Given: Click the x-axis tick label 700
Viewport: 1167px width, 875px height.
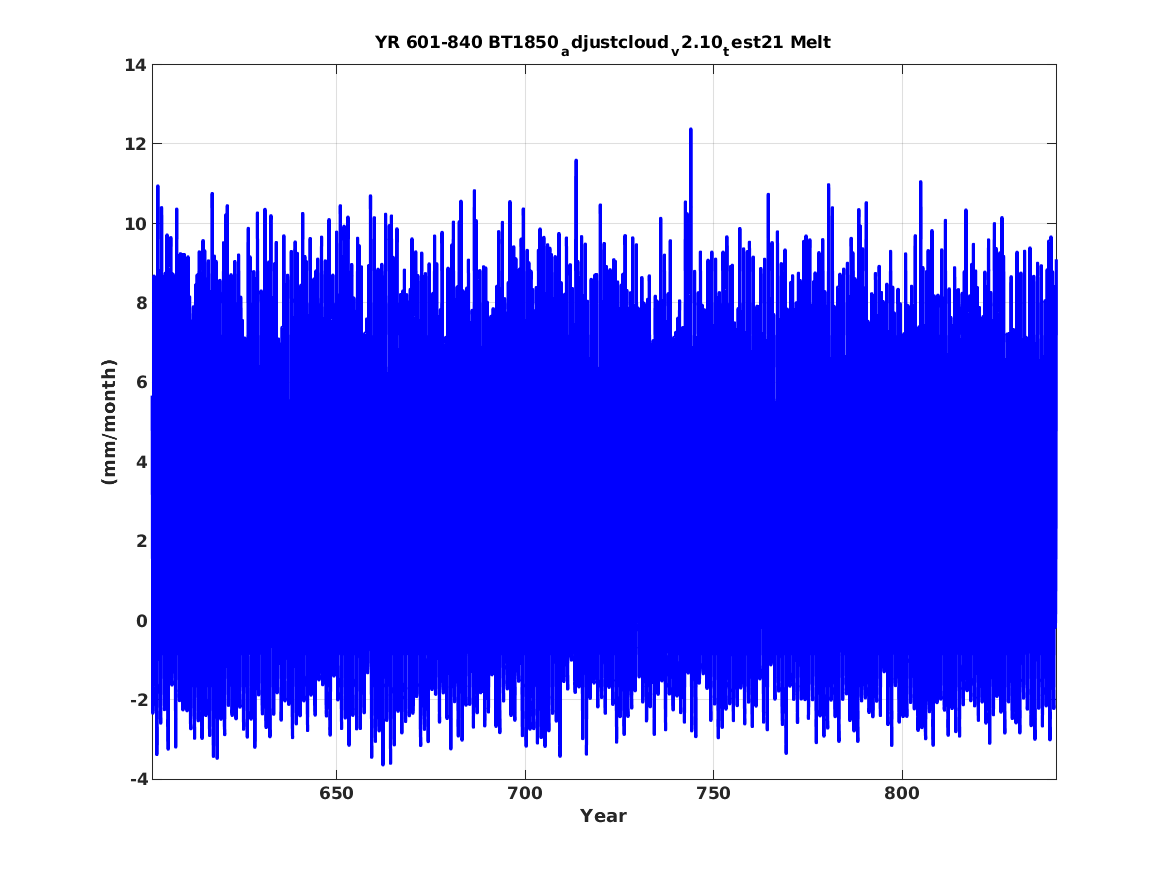Looking at the screenshot, I should click(x=525, y=794).
